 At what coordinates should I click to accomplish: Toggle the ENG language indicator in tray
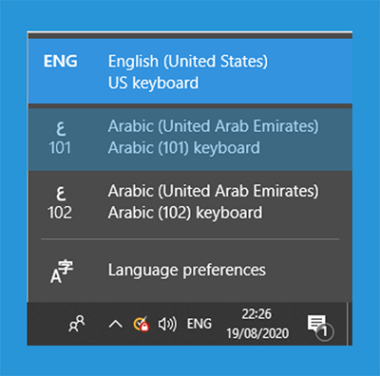199,324
